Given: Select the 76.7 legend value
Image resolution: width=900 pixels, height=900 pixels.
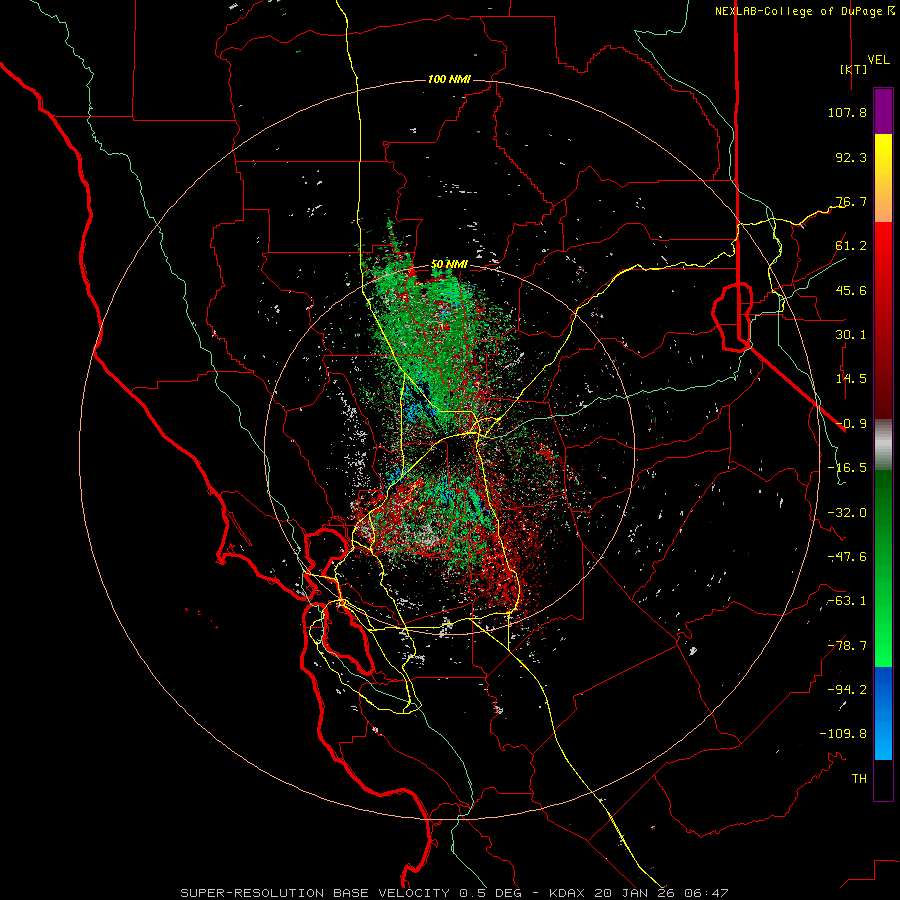Looking at the screenshot, I should coord(851,201).
